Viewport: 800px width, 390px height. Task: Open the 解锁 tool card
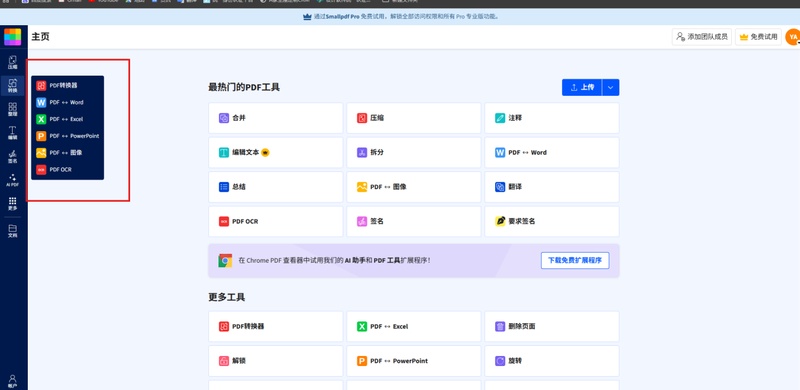point(276,361)
